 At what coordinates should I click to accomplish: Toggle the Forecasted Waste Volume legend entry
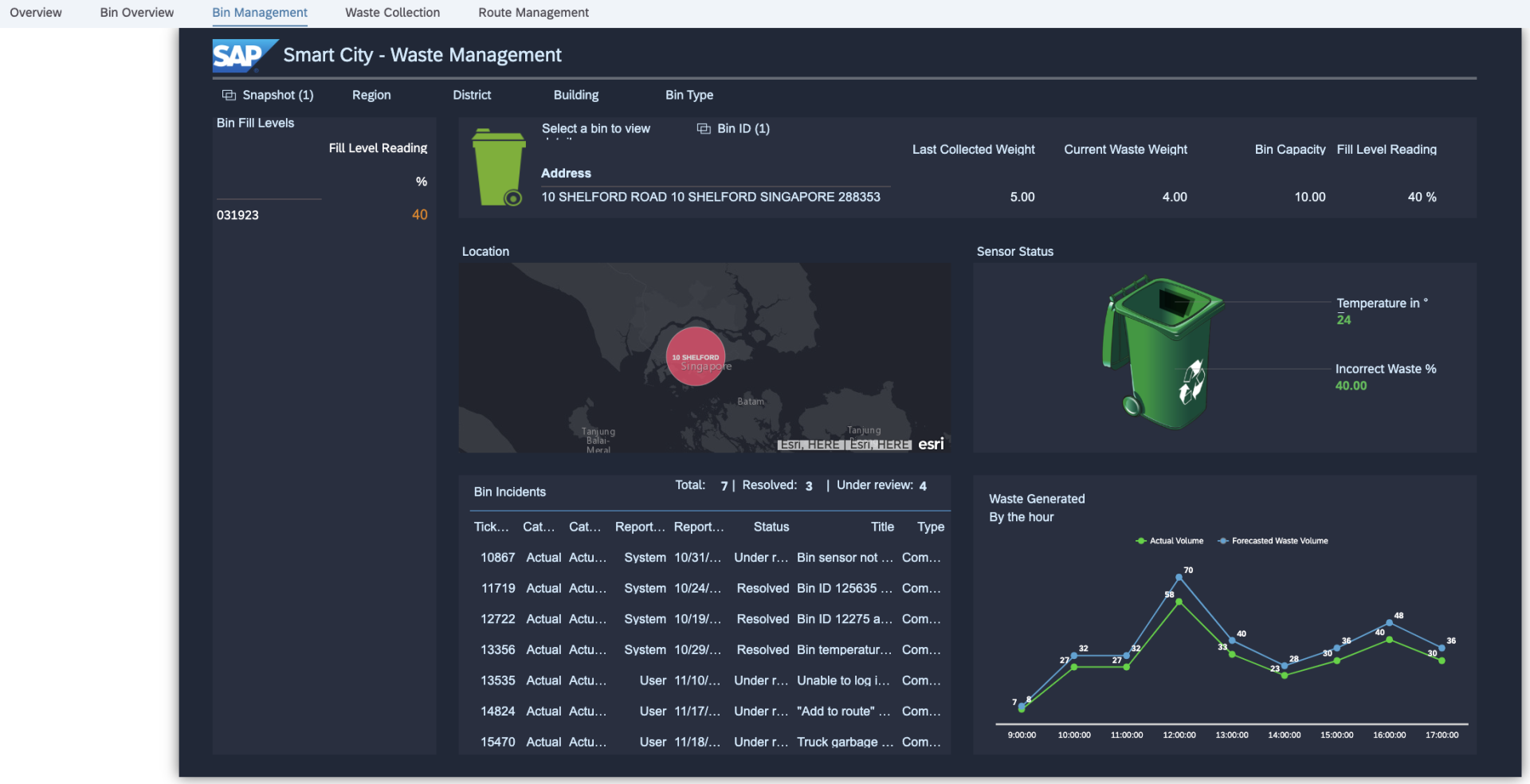(1273, 541)
